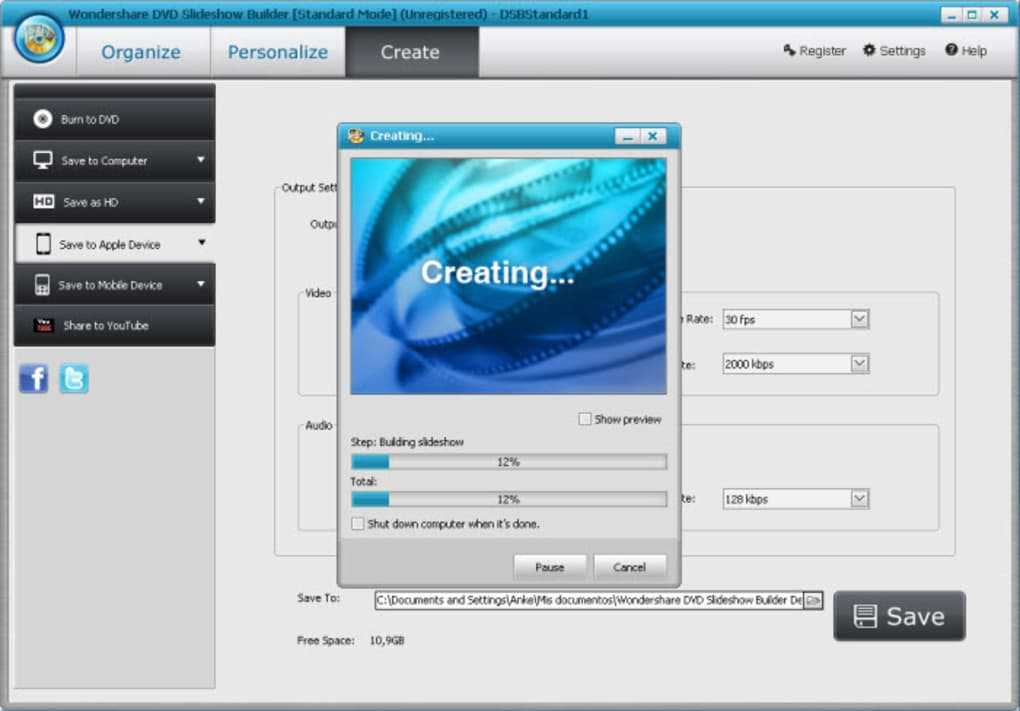
Task: Choose Share to YouTube option
Action: point(114,325)
